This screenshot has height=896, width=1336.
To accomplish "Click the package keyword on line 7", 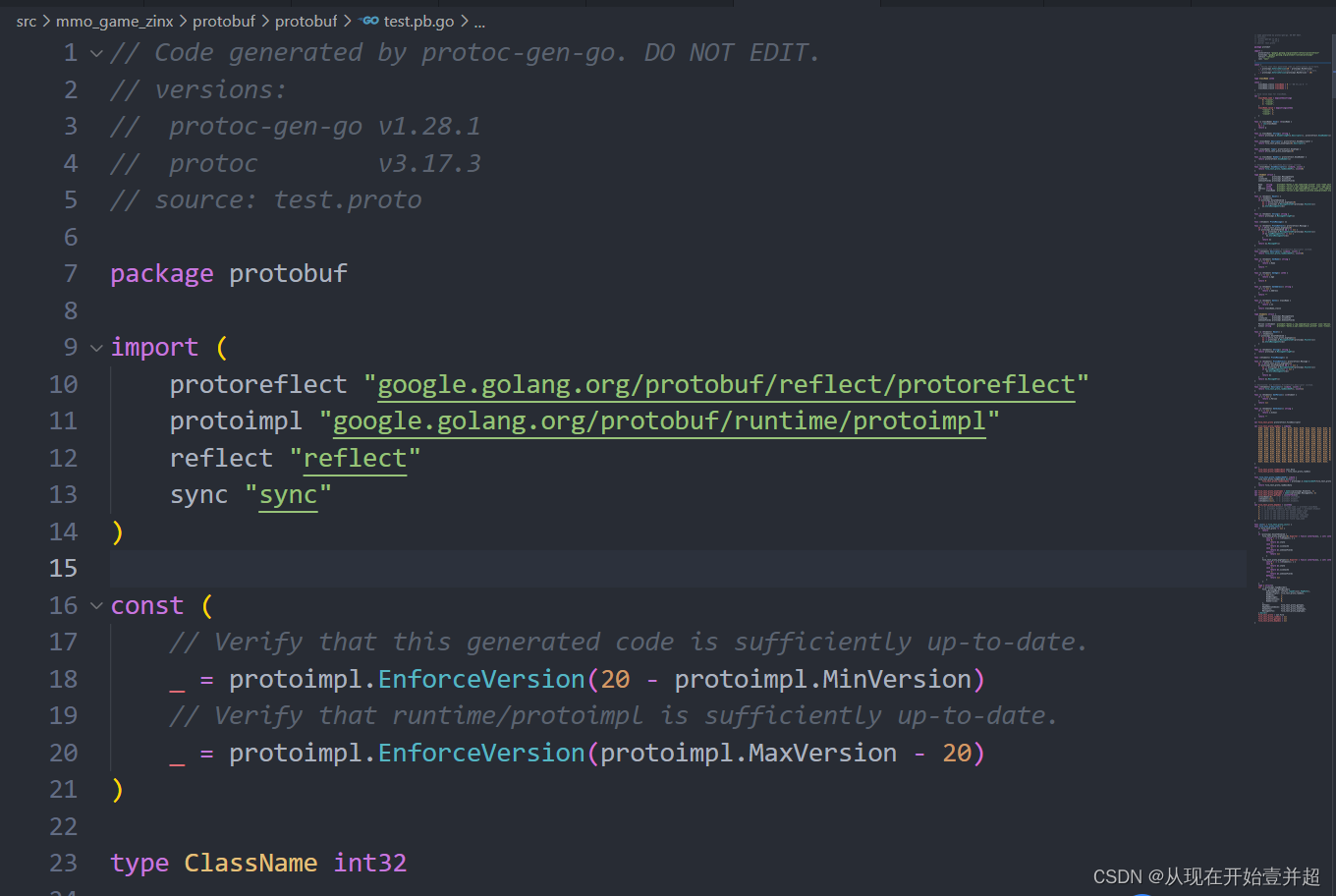I will (x=161, y=273).
